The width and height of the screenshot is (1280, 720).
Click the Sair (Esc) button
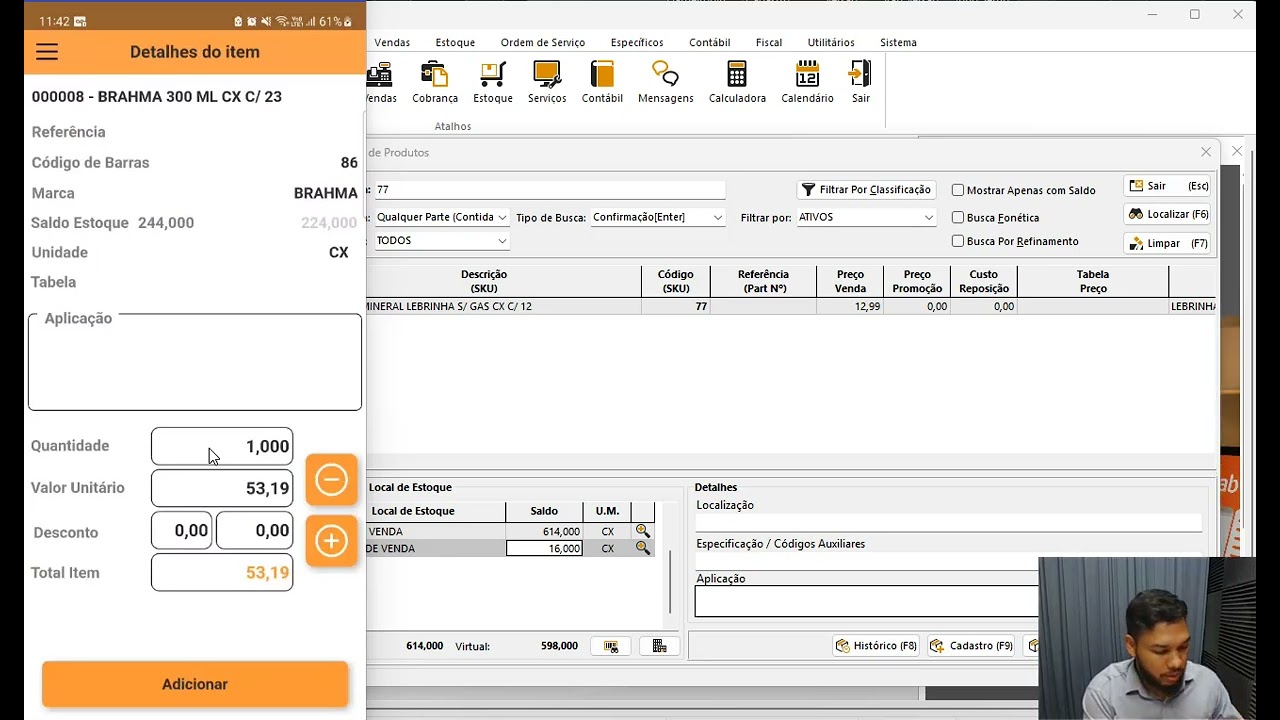1168,186
